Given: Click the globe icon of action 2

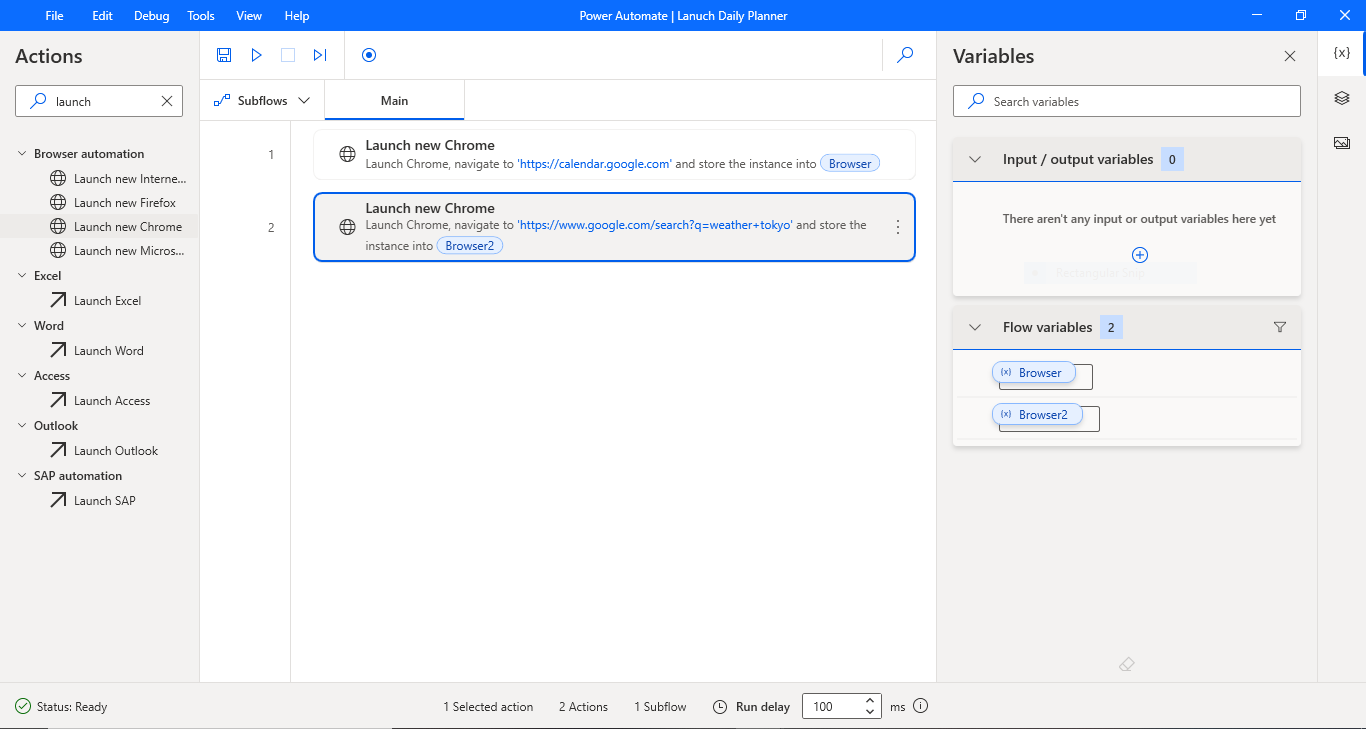Looking at the screenshot, I should click(x=347, y=227).
